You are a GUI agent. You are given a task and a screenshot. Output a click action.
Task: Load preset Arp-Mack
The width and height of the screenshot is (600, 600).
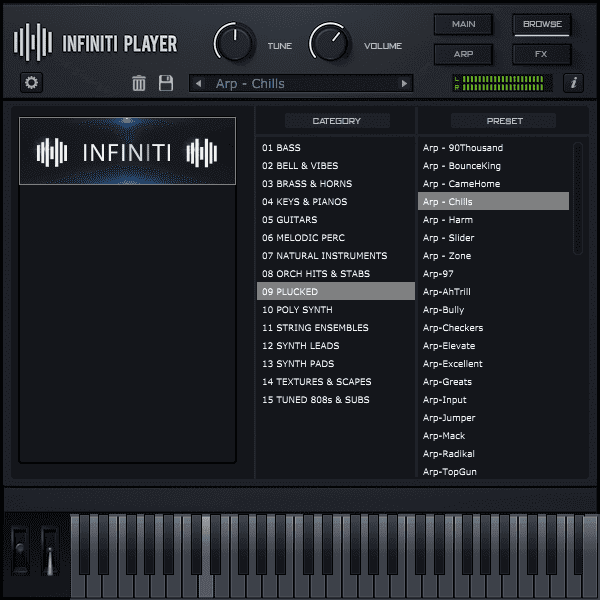[494, 435]
